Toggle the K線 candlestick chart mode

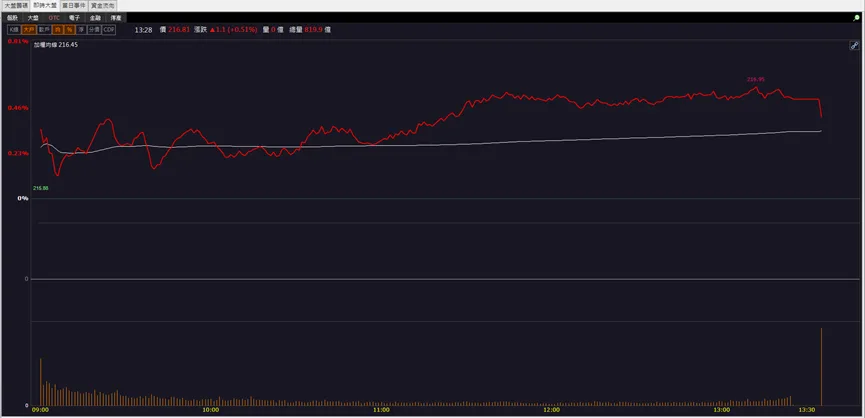13,30
